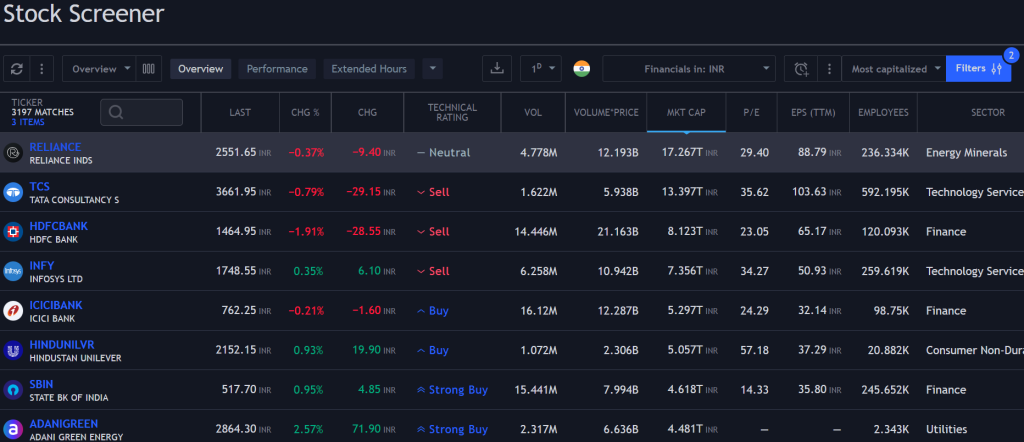Open the Most capitalized screen dropdown

coord(894,69)
